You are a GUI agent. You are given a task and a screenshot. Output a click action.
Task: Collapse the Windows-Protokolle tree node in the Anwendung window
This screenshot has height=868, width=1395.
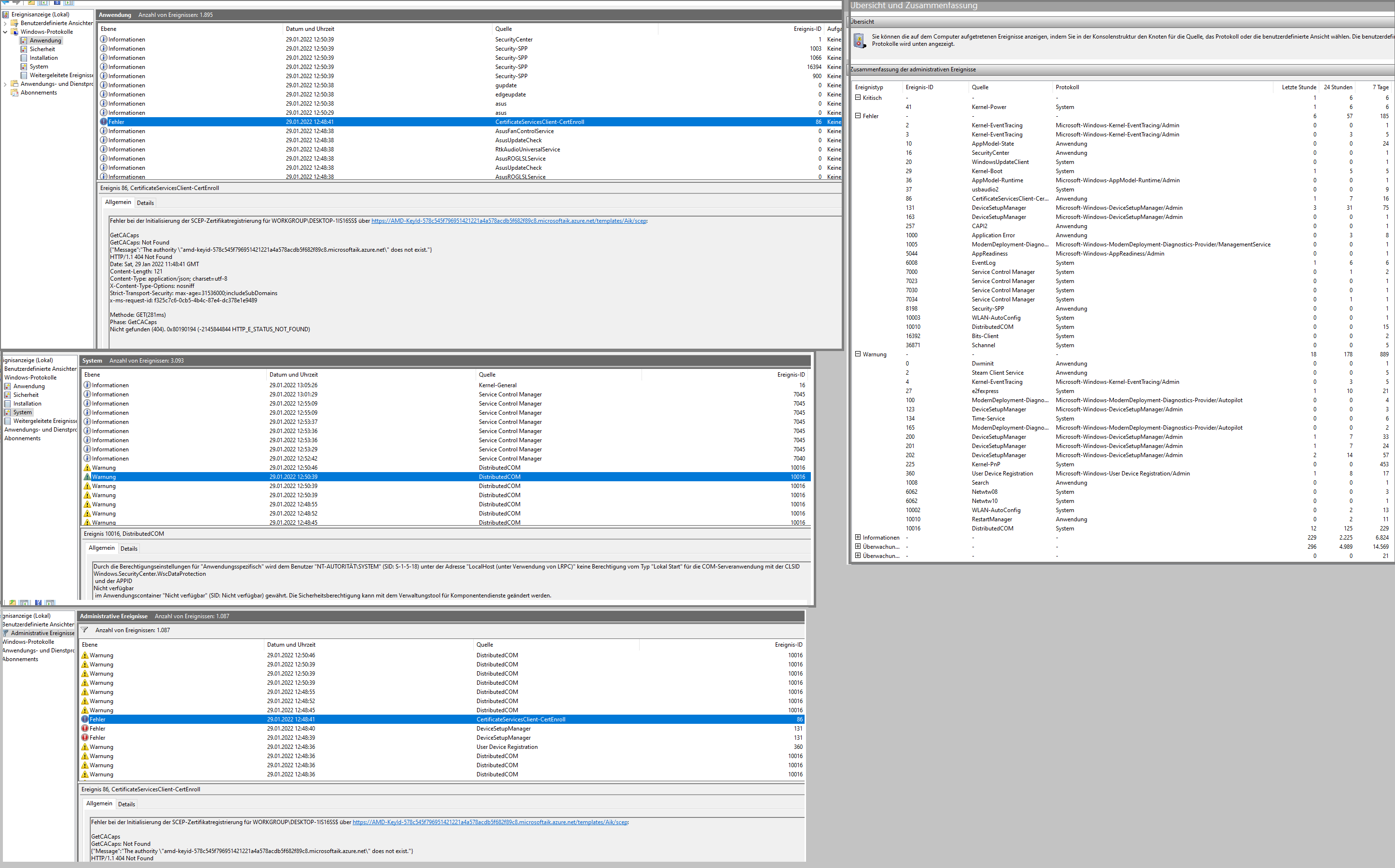click(5, 32)
